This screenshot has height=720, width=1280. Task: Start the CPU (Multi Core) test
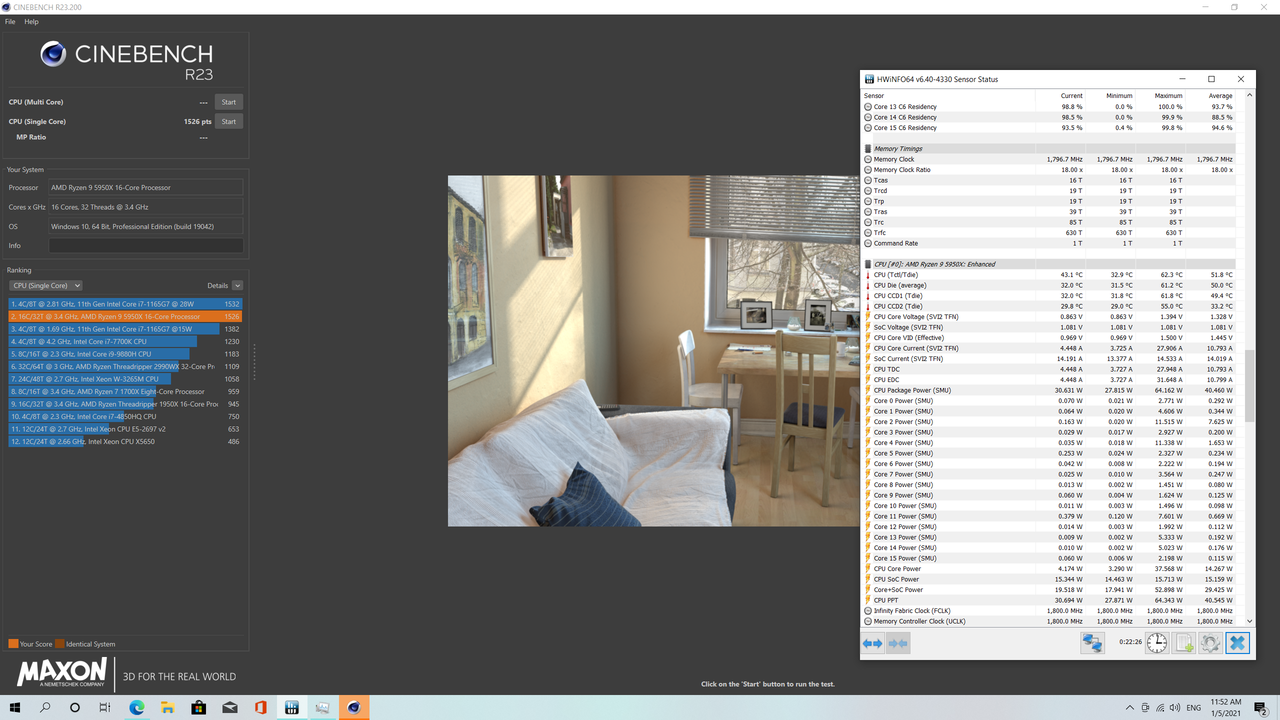[x=229, y=102]
